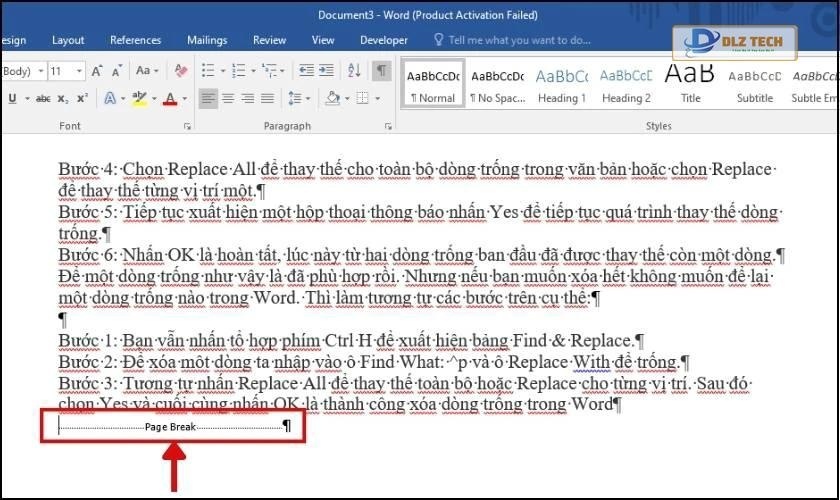Center align the paragraph

(x=228, y=99)
